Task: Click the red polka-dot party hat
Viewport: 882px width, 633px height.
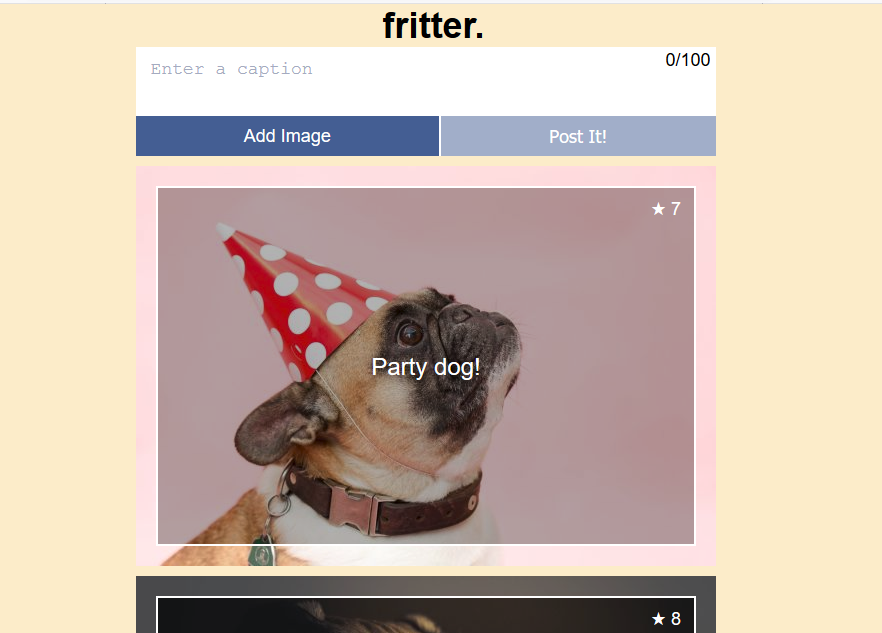Action: tap(304, 298)
